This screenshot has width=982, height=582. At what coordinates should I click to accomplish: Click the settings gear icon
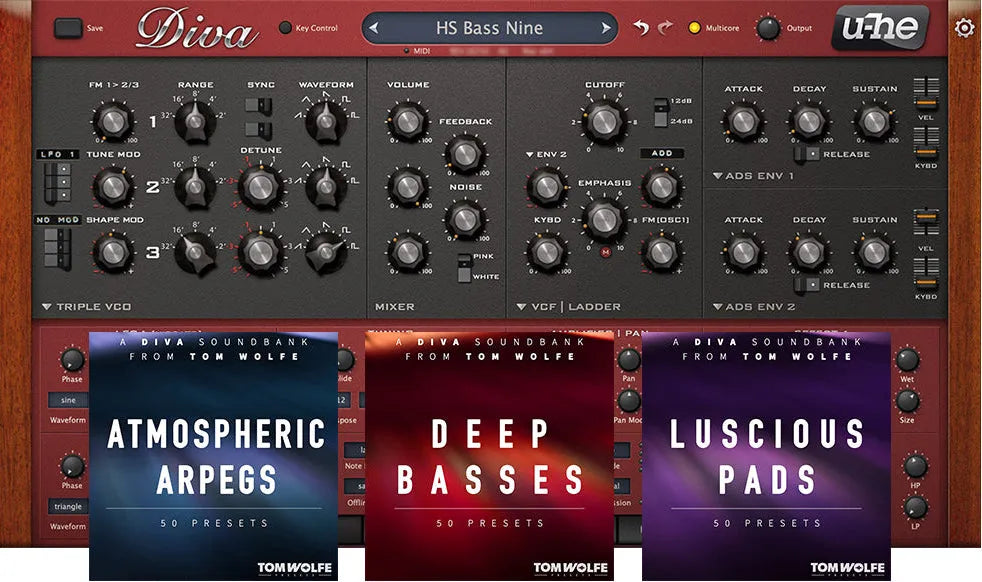click(x=964, y=28)
